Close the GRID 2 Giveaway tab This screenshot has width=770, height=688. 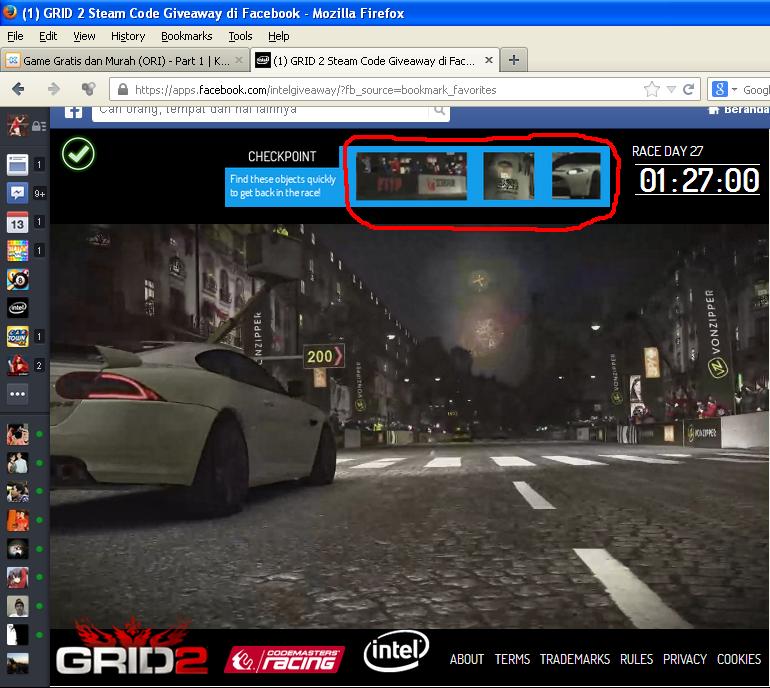point(489,60)
